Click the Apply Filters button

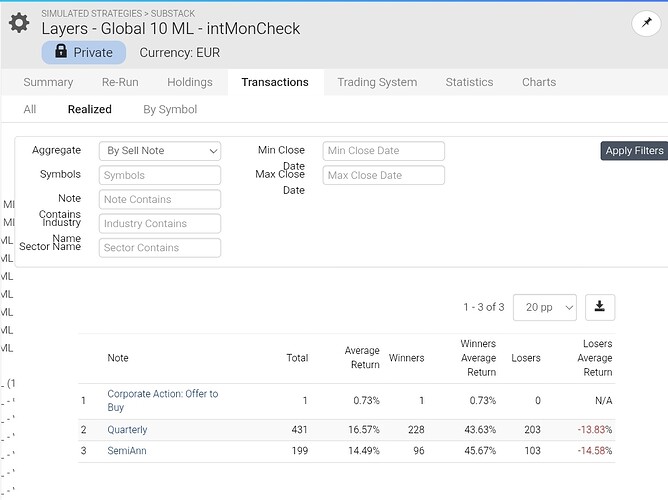pyautogui.click(x=634, y=151)
